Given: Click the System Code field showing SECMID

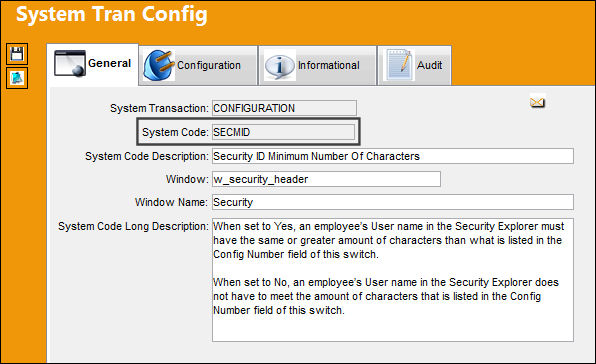Looking at the screenshot, I should click(283, 132).
